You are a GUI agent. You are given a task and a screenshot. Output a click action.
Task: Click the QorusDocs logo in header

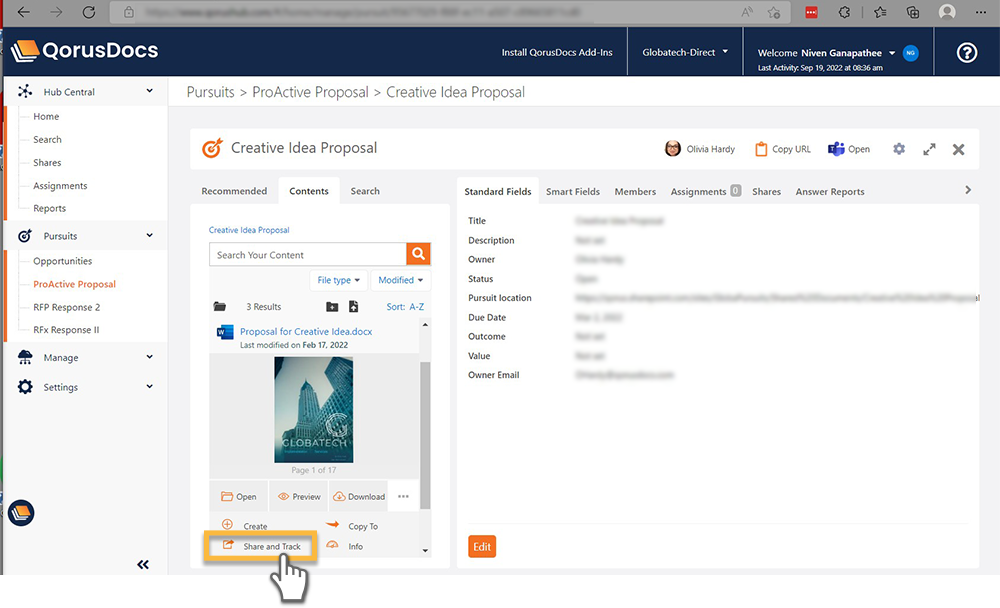85,51
